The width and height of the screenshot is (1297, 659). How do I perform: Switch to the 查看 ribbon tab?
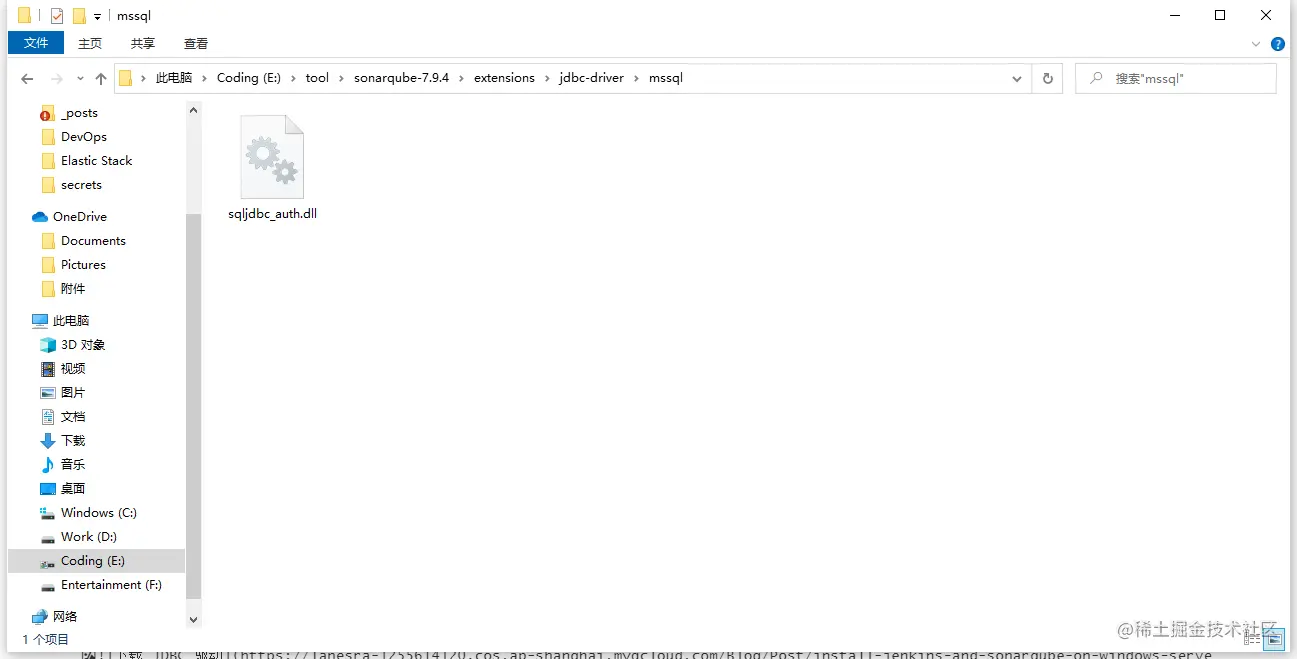196,43
